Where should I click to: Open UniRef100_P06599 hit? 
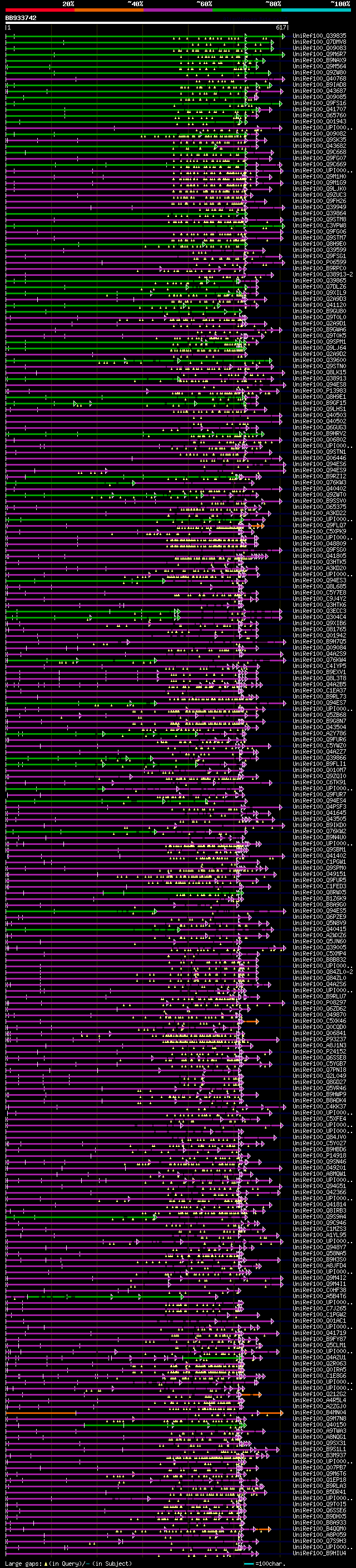[319, 263]
